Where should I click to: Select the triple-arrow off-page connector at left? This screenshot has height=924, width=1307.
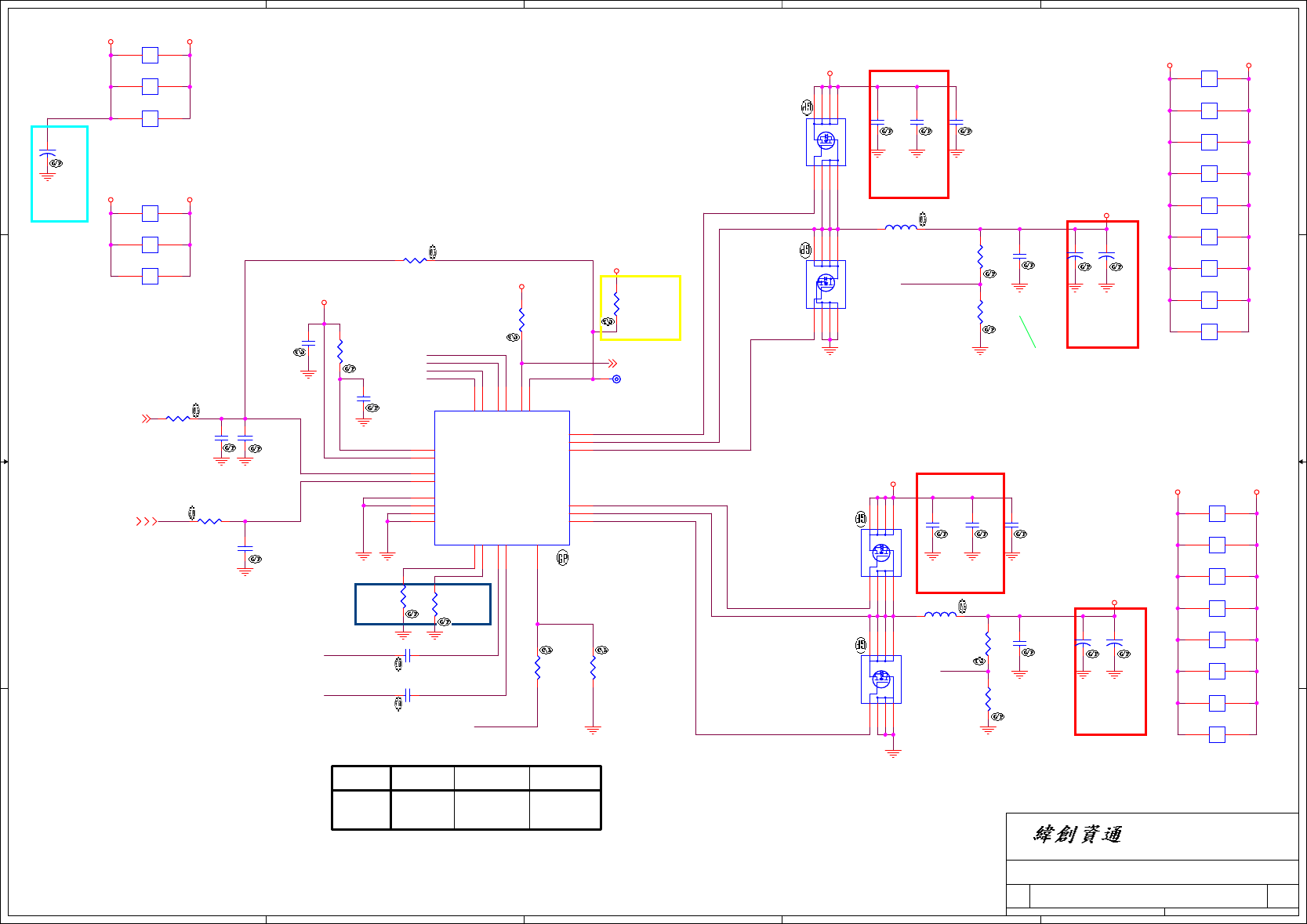(146, 521)
